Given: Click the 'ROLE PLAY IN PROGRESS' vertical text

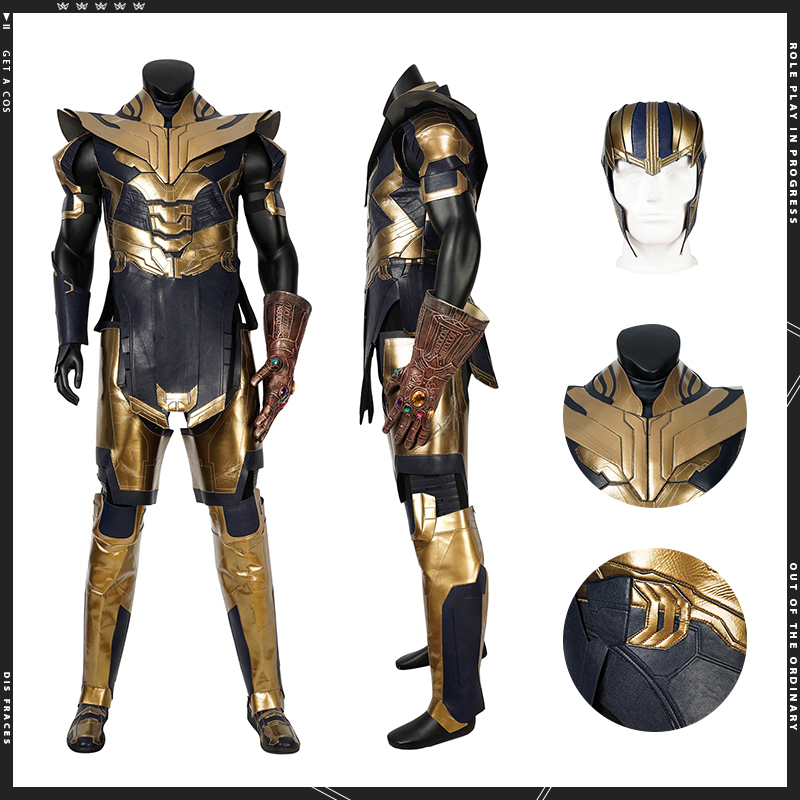Looking at the screenshot, I should click(793, 133).
